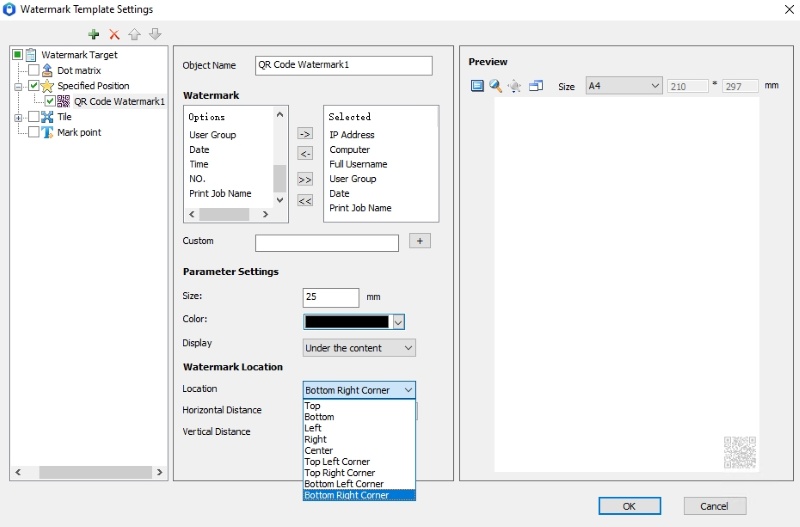This screenshot has height=527, width=800.
Task: Move selected item with single right arrow button
Action: point(305,133)
